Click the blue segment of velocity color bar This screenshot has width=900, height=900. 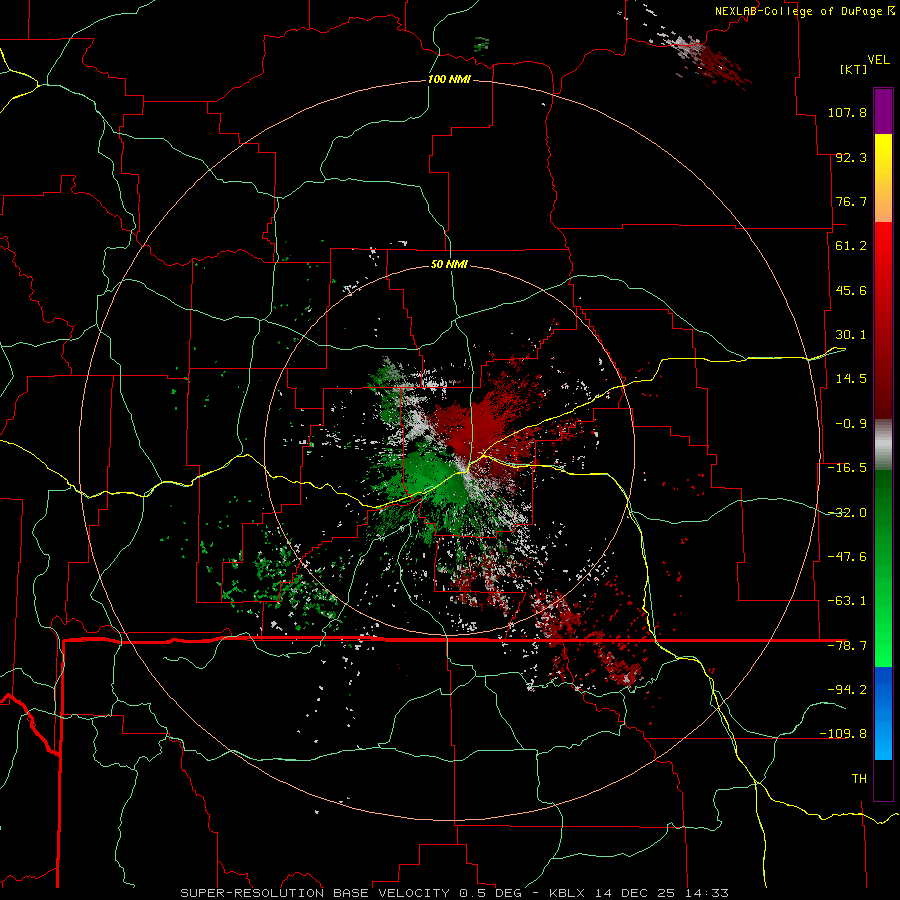[x=883, y=713]
